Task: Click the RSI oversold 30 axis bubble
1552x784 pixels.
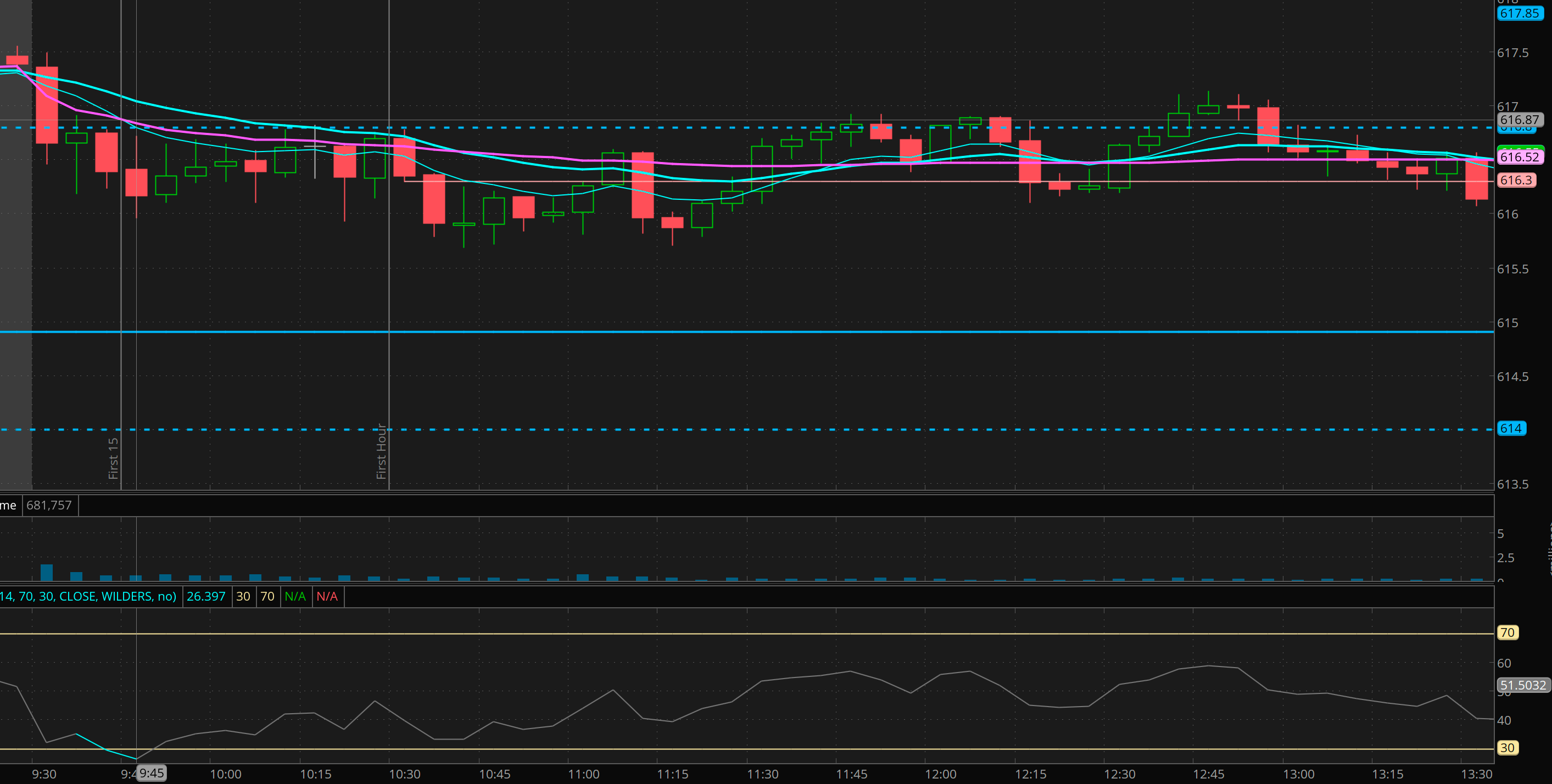Action: click(x=1507, y=748)
